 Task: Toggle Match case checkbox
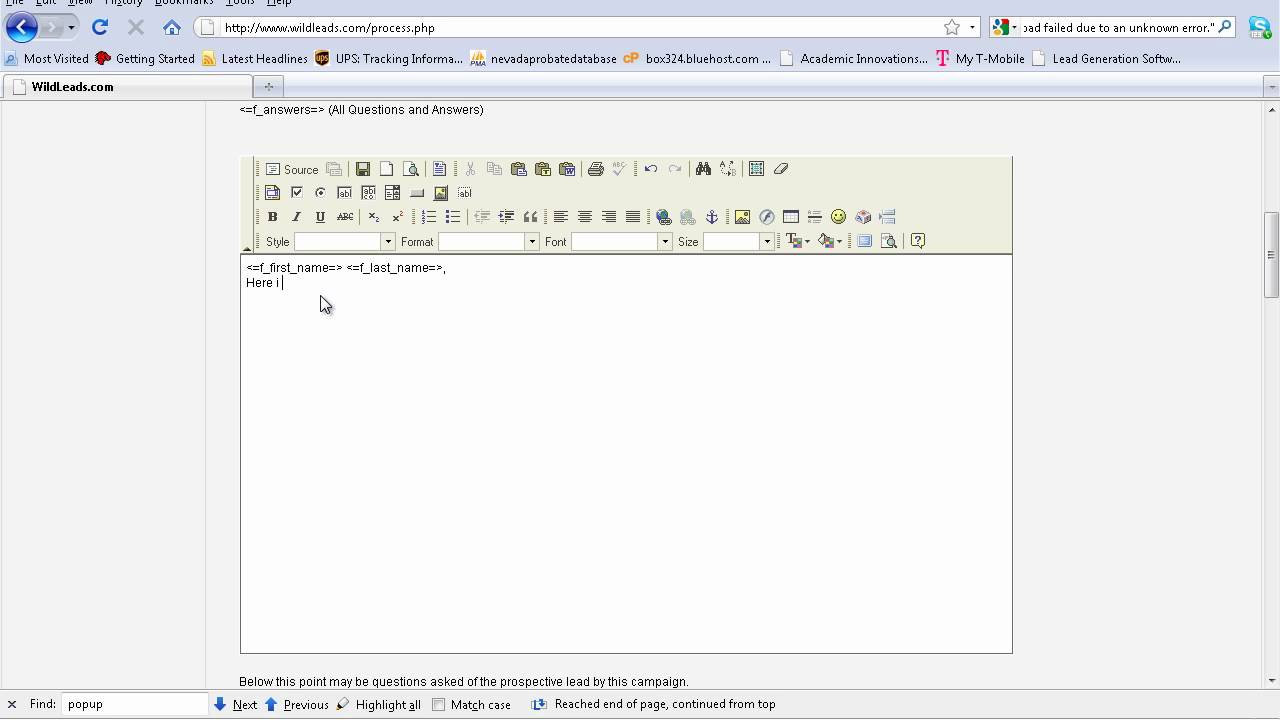pyautogui.click(x=438, y=704)
